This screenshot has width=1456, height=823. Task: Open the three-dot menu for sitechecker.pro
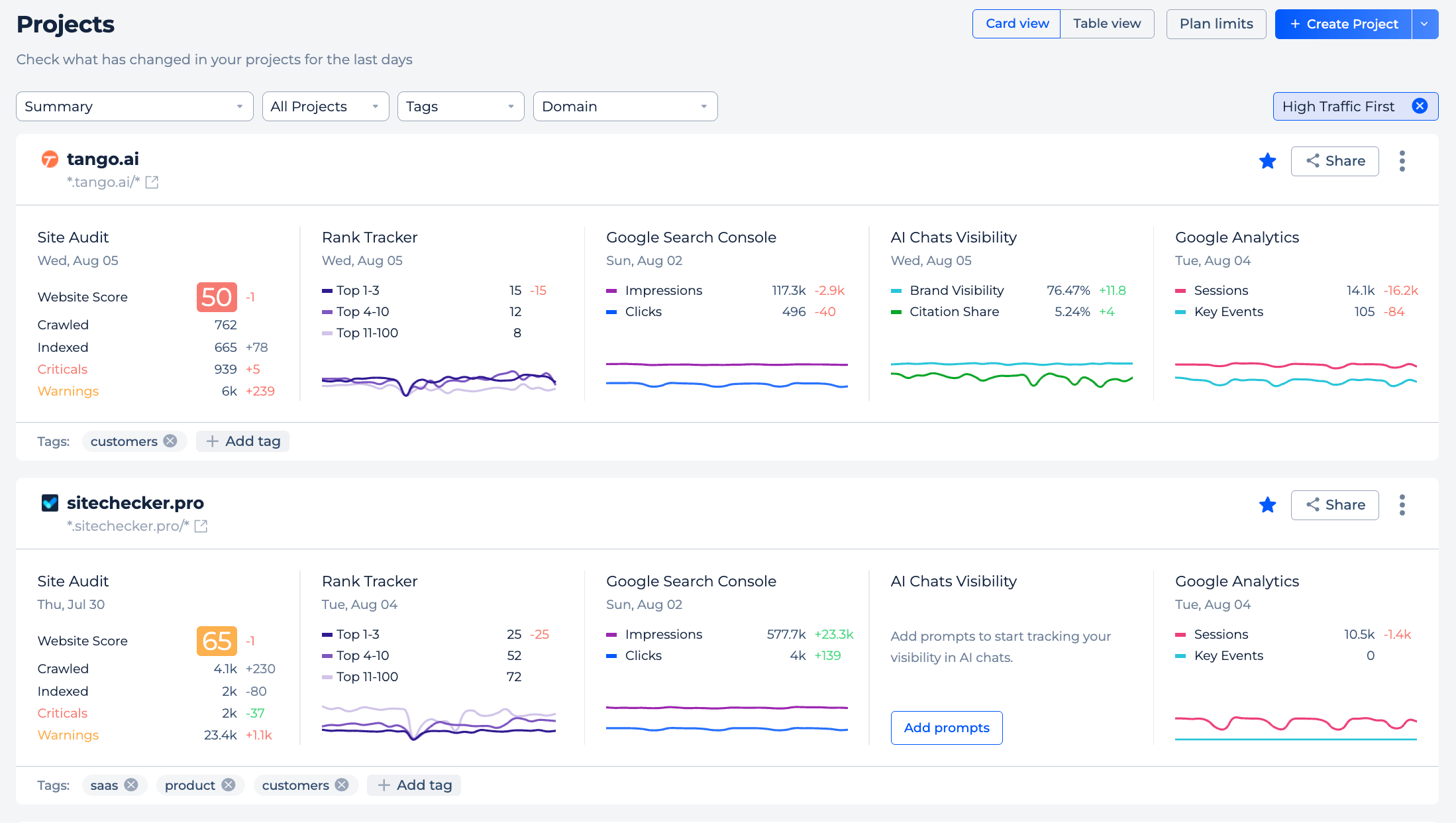click(x=1402, y=505)
